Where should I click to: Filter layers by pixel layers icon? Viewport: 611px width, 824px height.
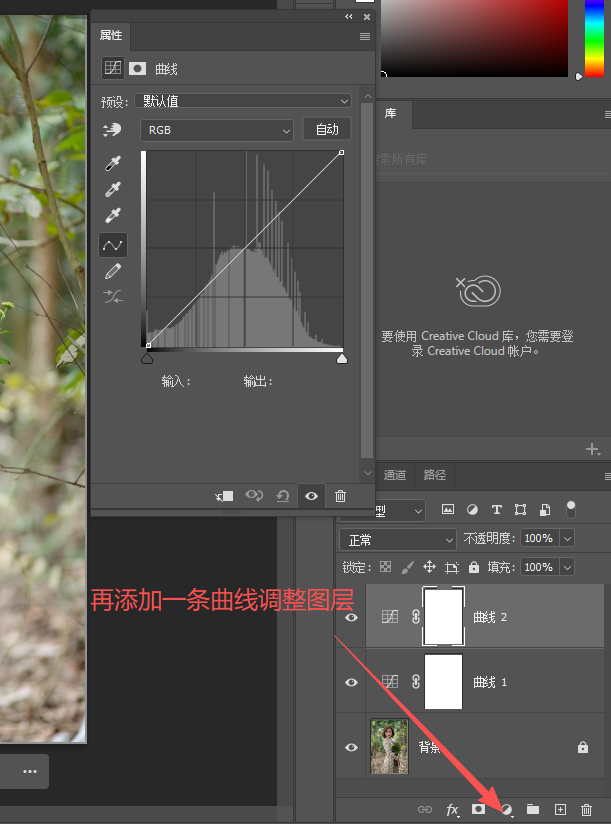[448, 509]
